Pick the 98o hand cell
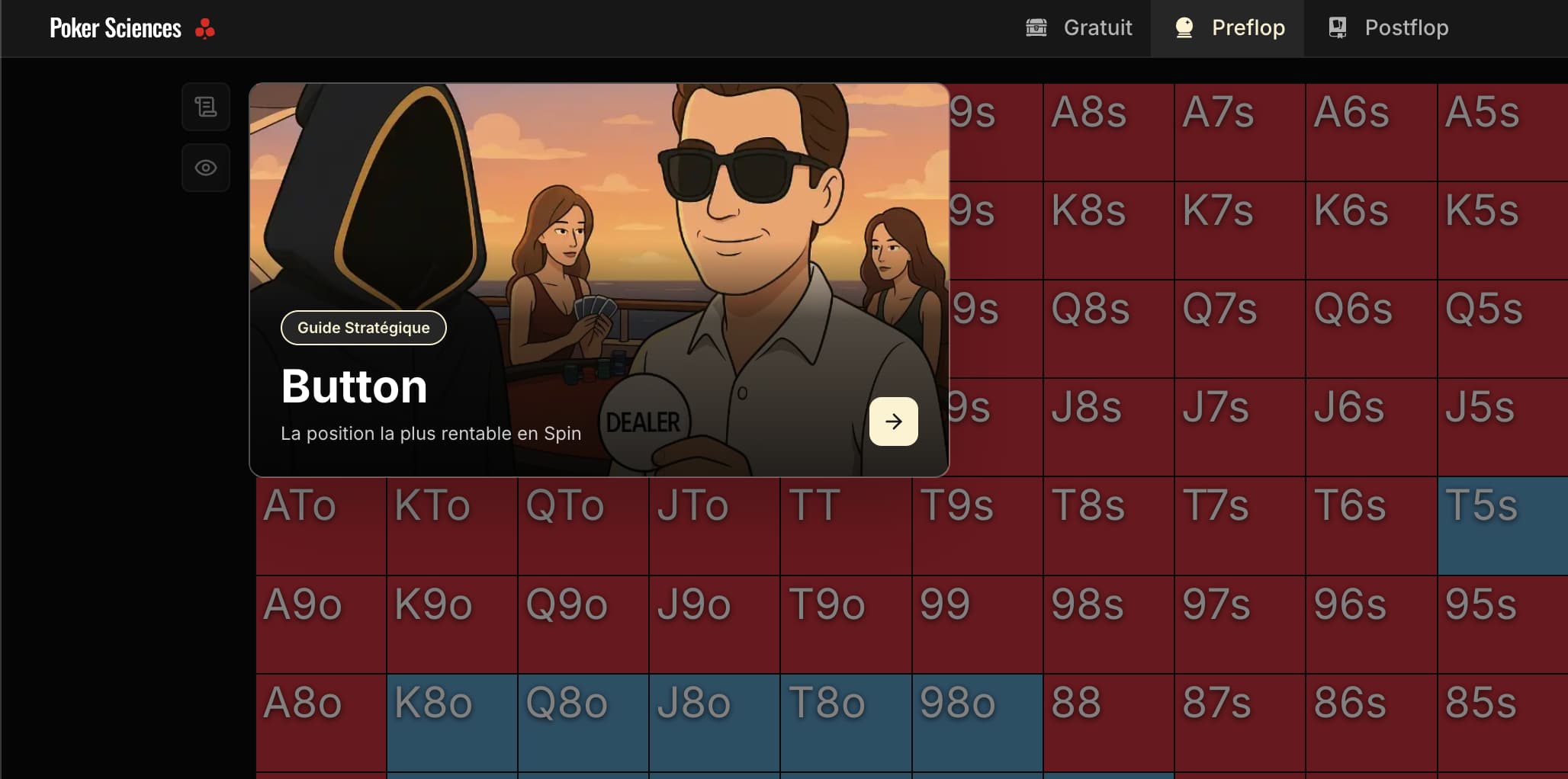 977,723
